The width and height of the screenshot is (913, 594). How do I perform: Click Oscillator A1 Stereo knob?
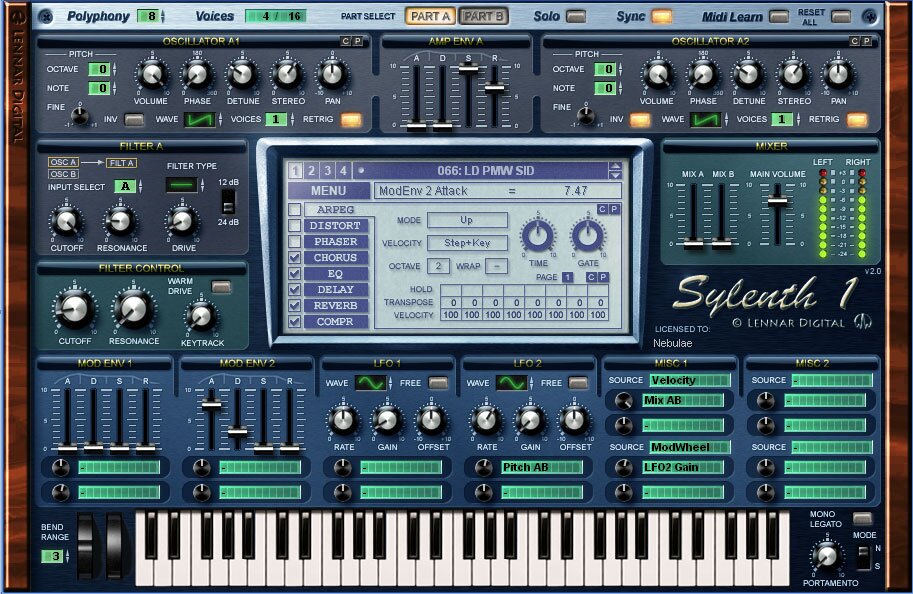[287, 75]
